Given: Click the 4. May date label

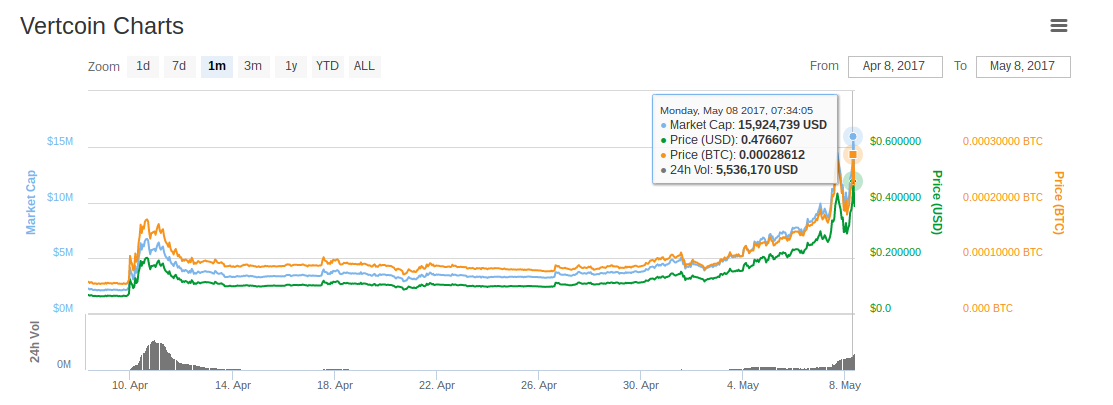Looking at the screenshot, I should tap(742, 386).
